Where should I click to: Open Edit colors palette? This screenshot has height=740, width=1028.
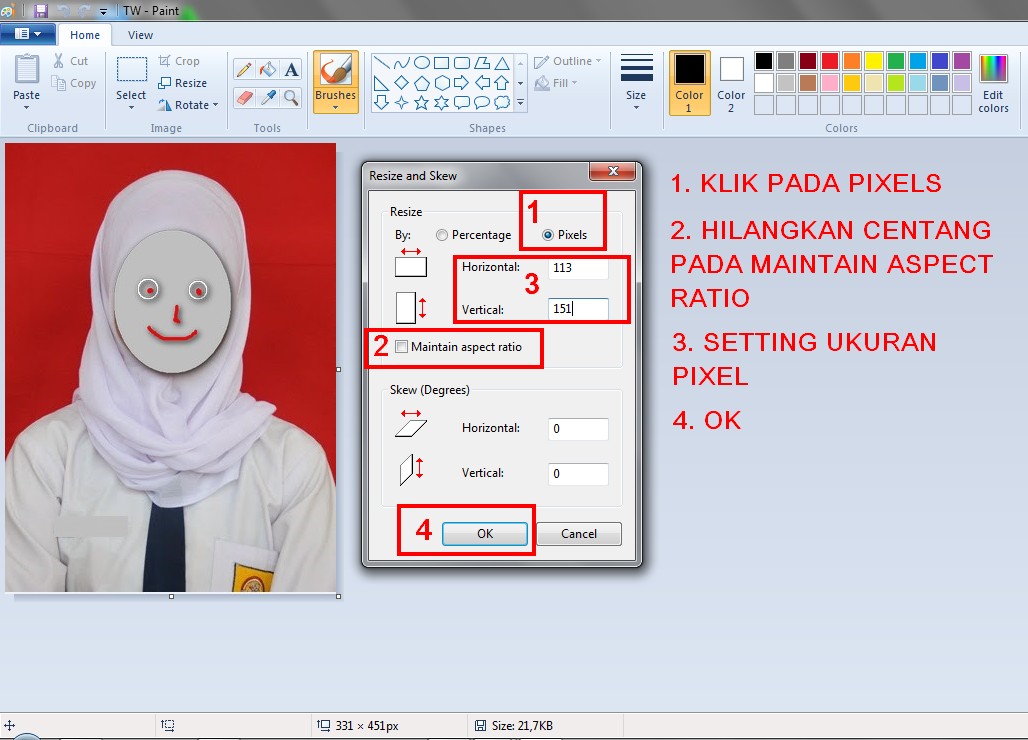(993, 84)
